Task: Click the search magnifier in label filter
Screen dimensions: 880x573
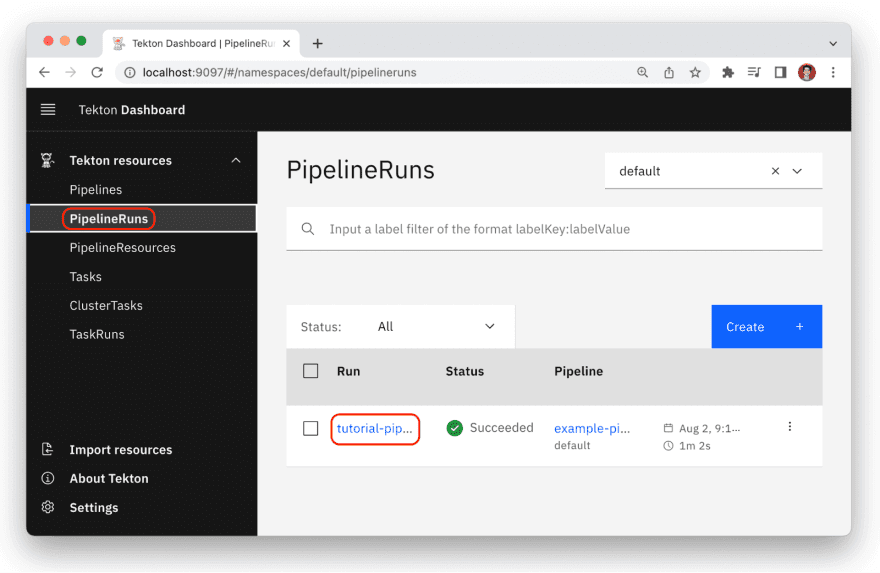Action: point(308,229)
